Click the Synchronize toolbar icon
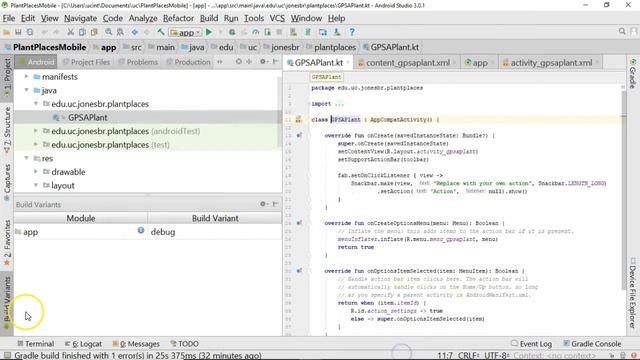 click(30, 32)
